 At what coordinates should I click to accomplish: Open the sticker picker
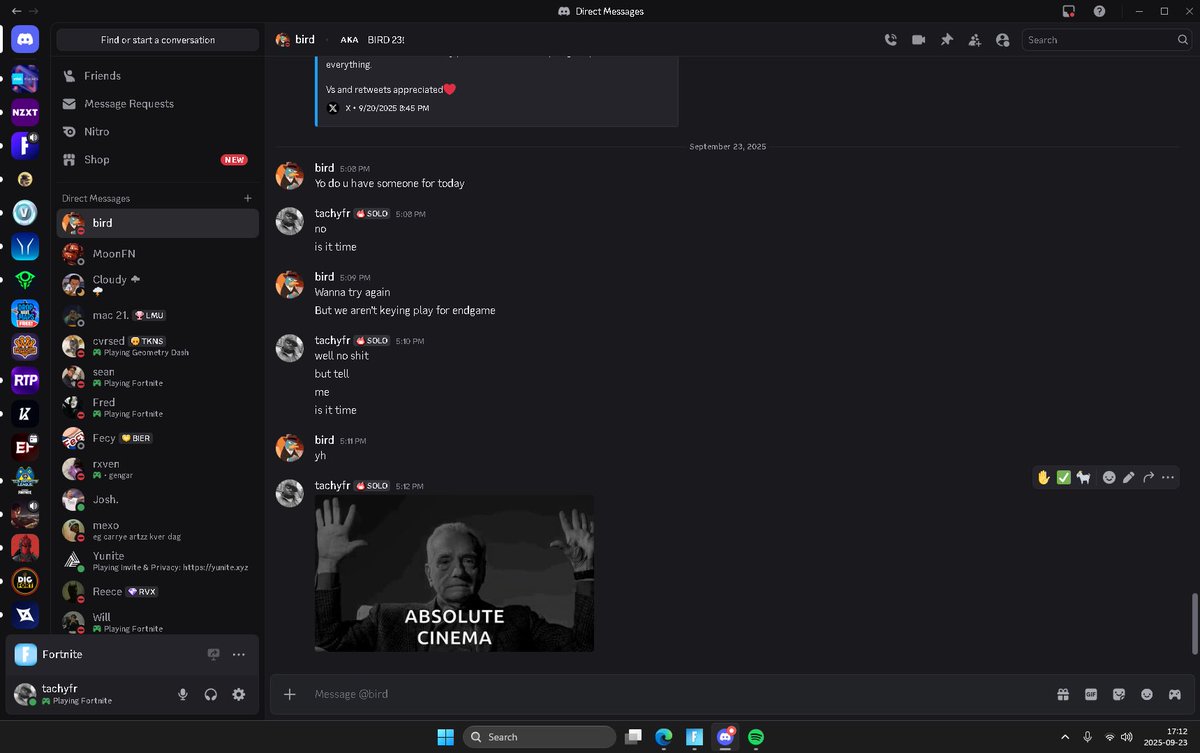[x=1119, y=694]
